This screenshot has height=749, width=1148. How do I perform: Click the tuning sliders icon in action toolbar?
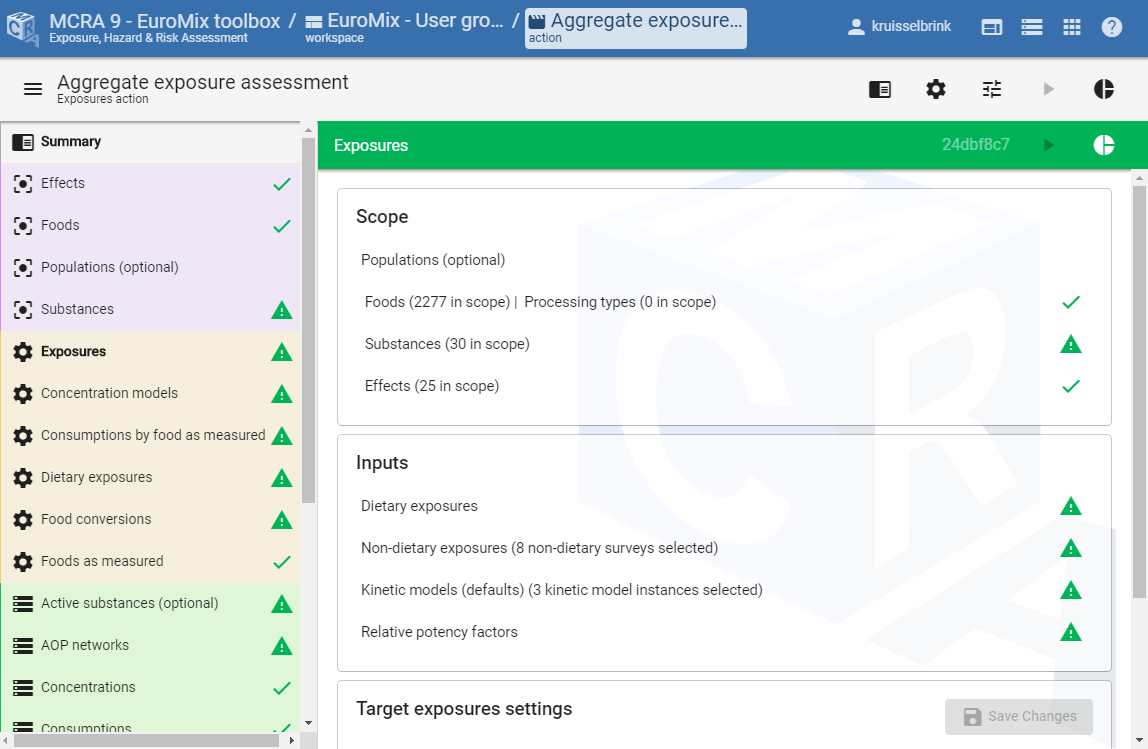991,89
